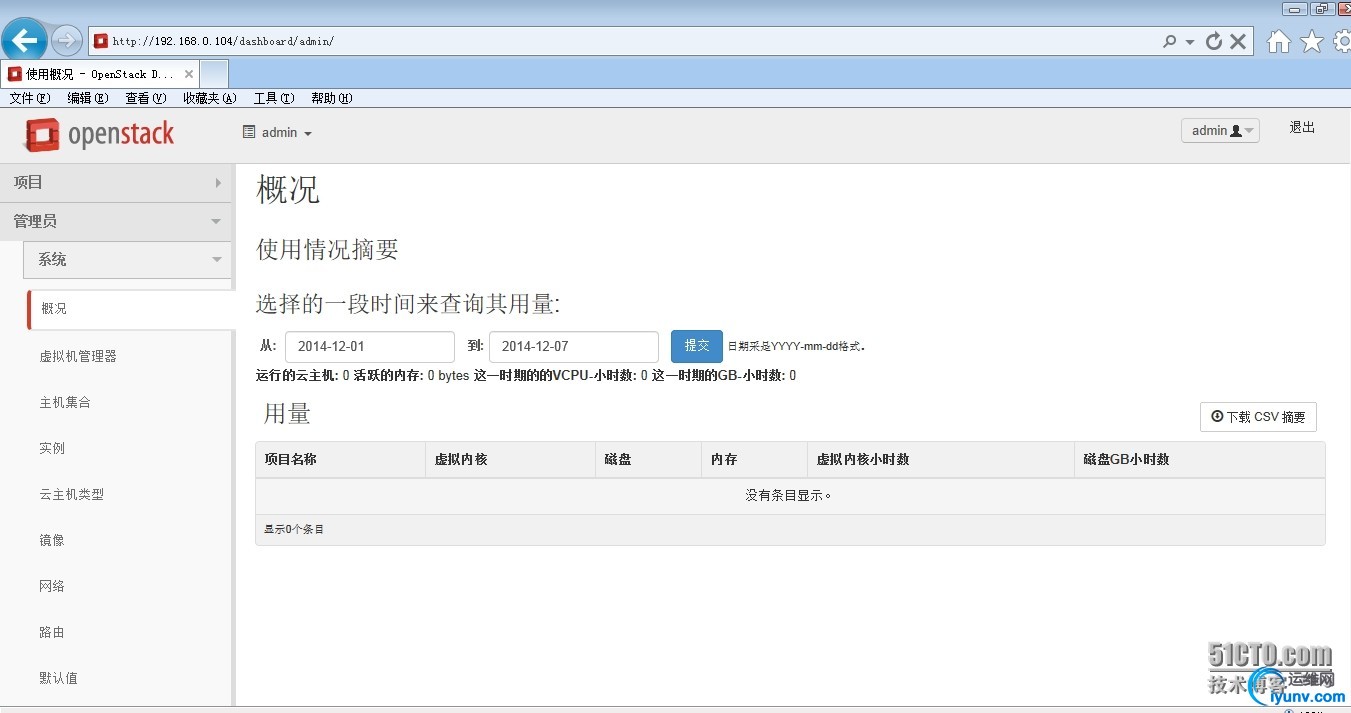Open 实例 in the sidebar
The image size is (1351, 713).
pyautogui.click(x=52, y=448)
